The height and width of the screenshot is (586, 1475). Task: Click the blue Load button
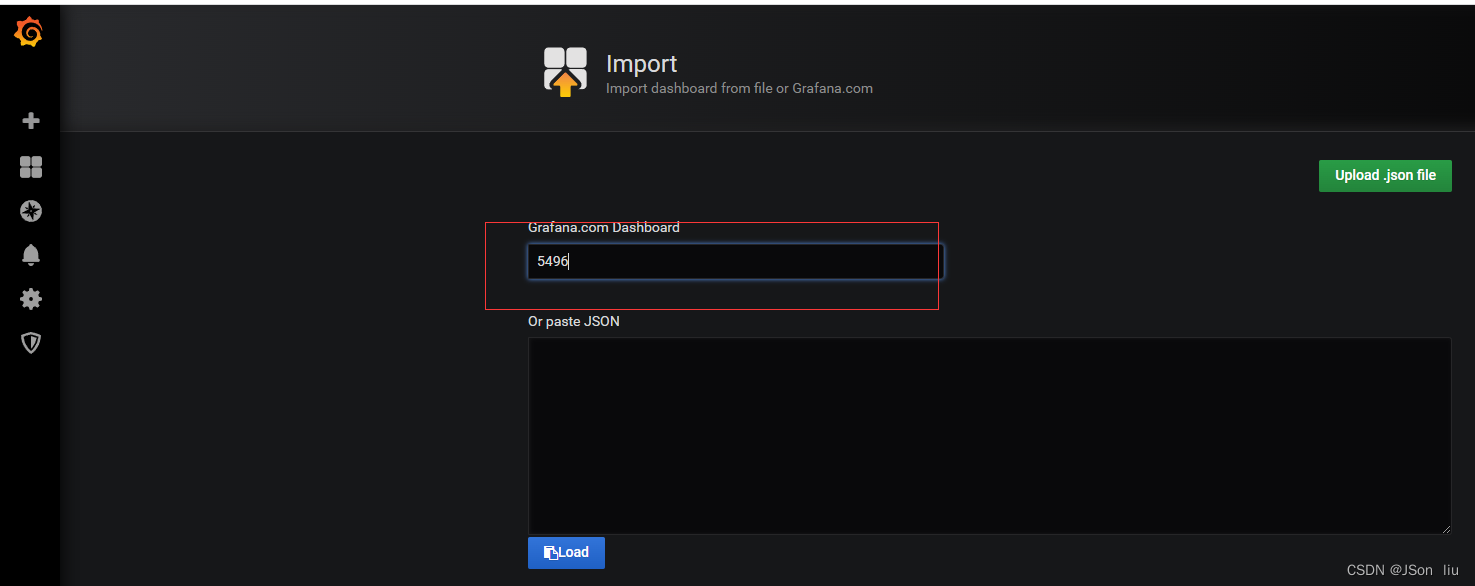tap(566, 552)
